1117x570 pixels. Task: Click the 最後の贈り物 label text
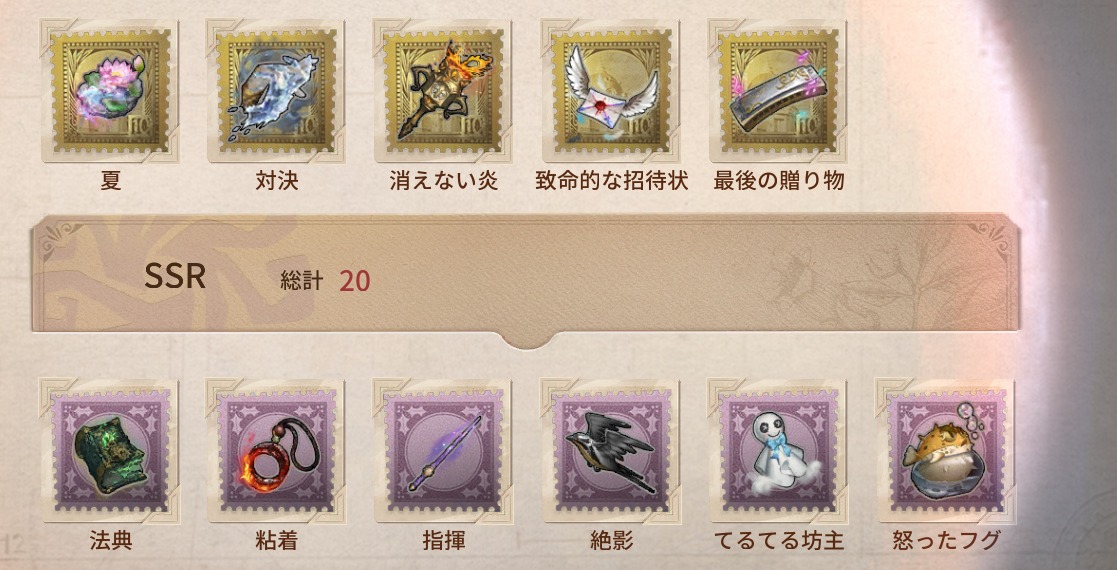(779, 181)
